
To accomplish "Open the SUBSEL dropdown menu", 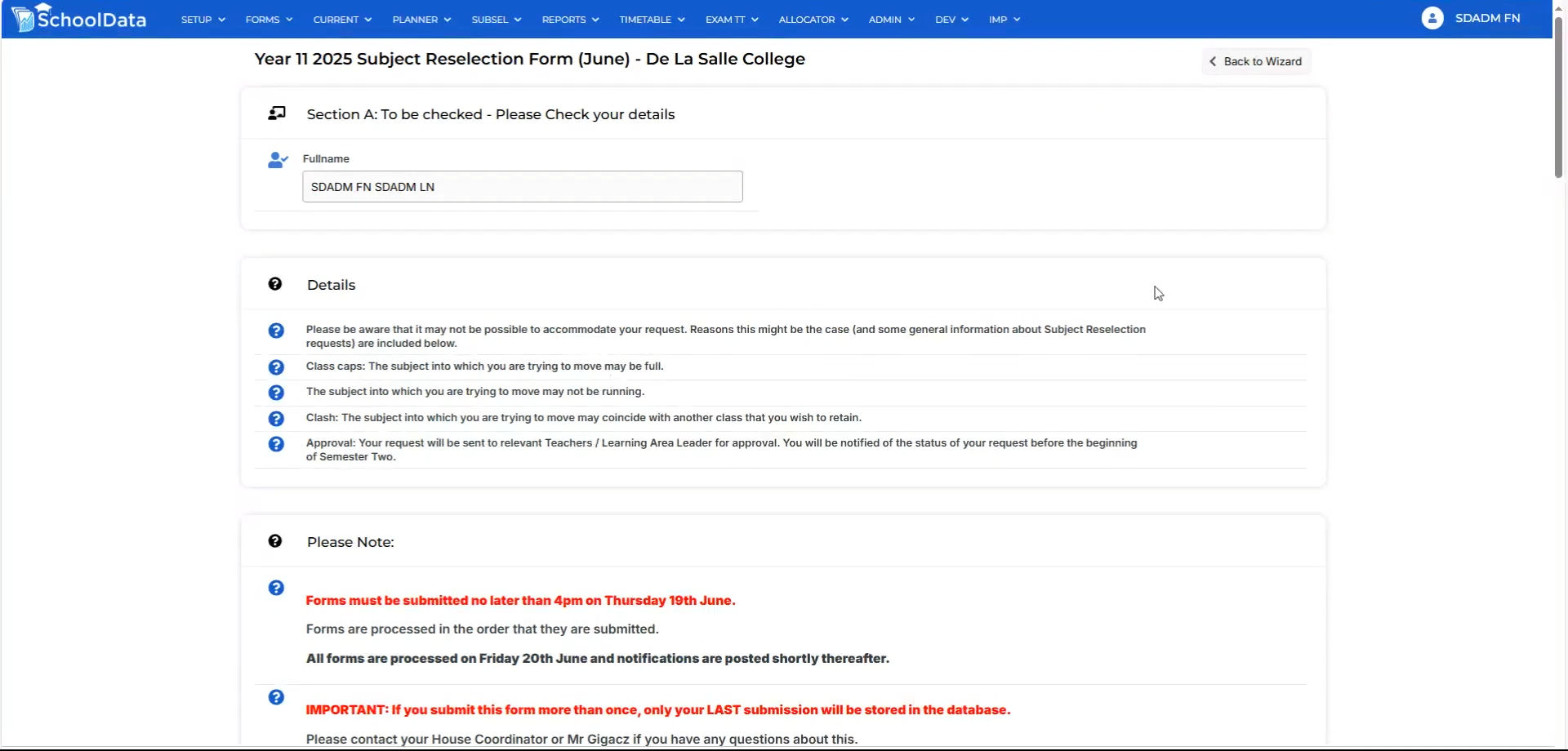I will coord(497,20).
